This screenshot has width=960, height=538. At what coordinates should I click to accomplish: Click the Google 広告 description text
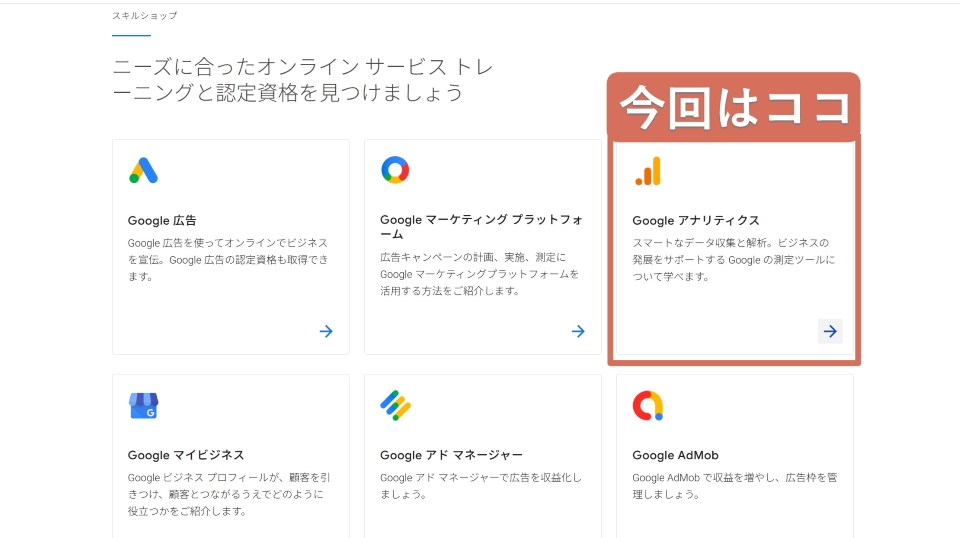(228, 259)
